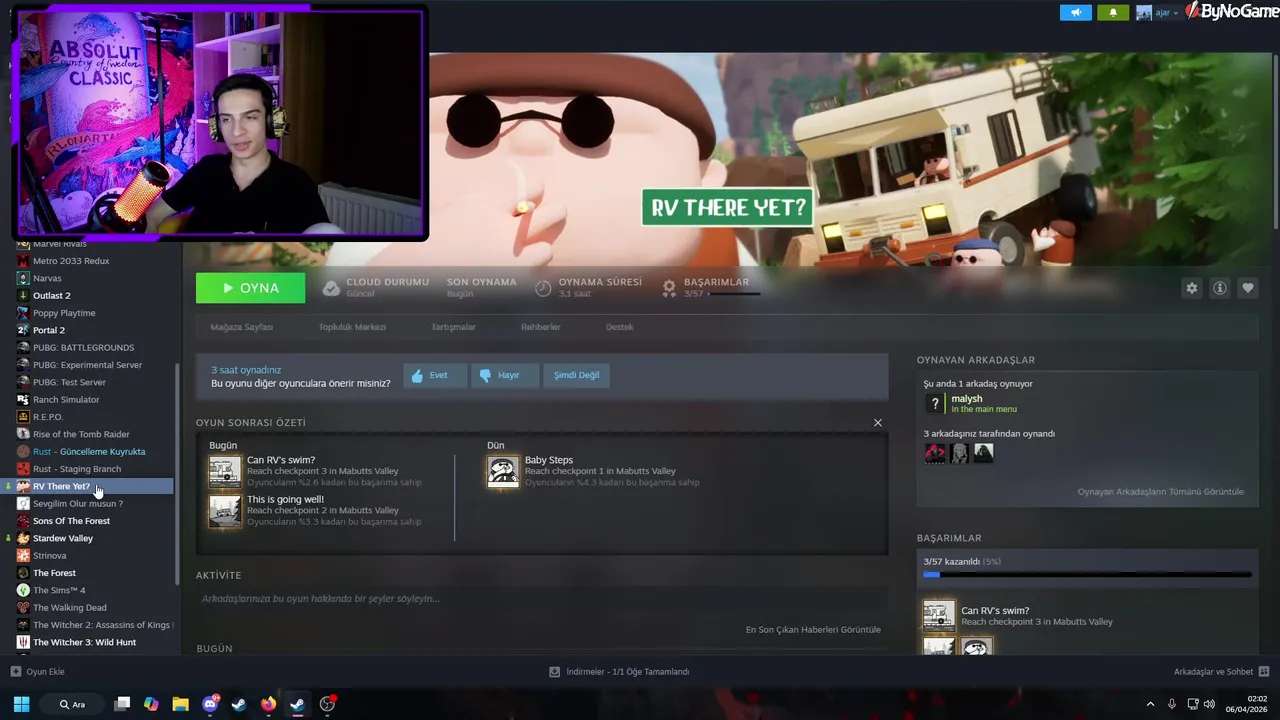Open the notifications bell icon
This screenshot has width=1280, height=720.
(x=1113, y=12)
